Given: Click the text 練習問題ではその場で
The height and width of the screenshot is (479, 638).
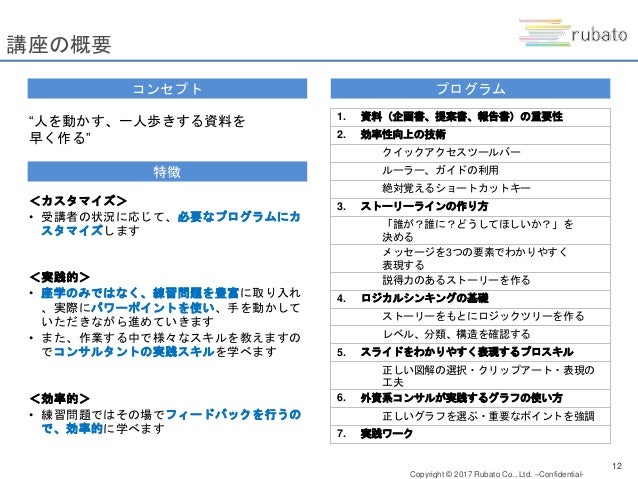Looking at the screenshot, I should pyautogui.click(x=103, y=415).
